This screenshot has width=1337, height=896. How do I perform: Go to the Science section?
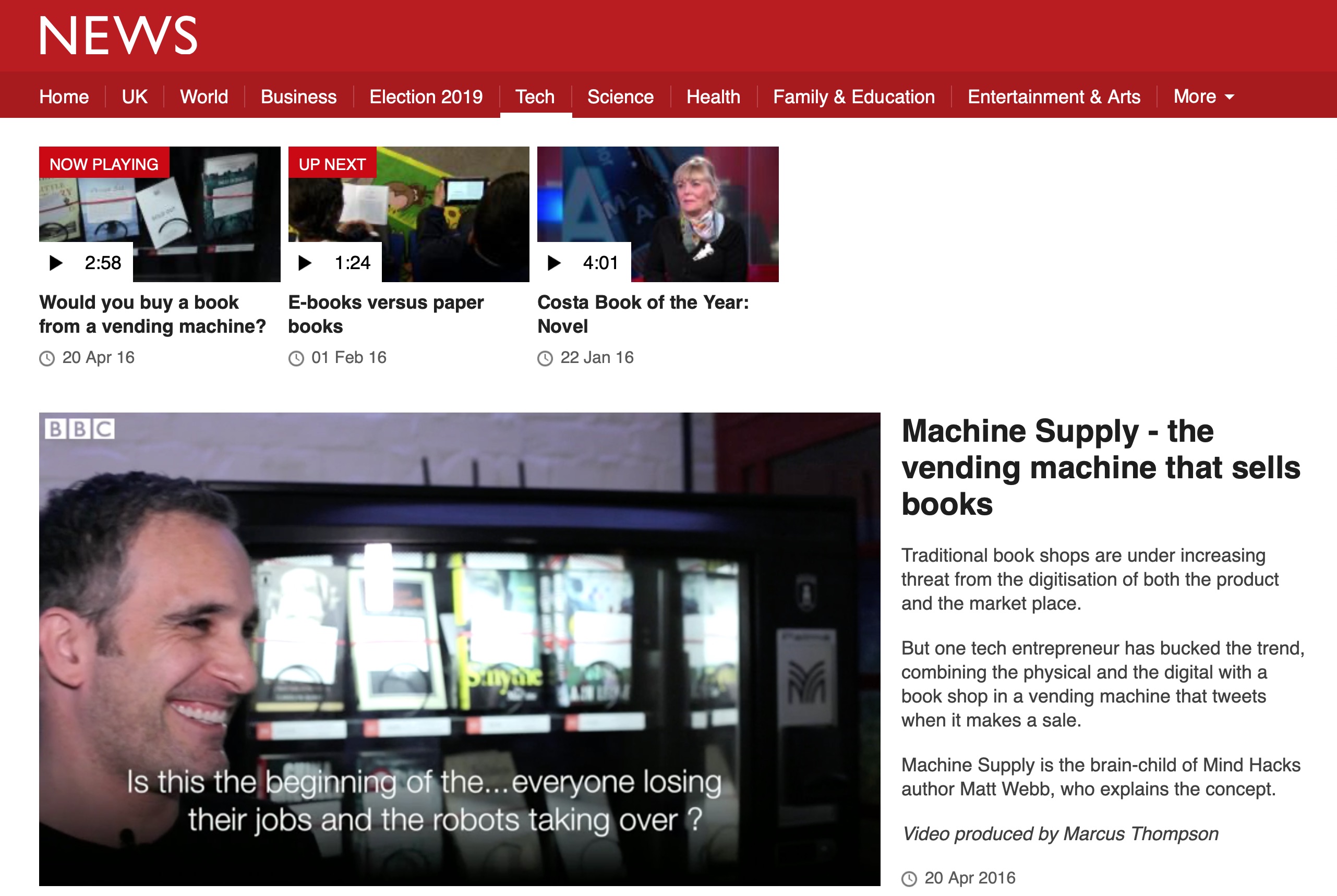click(620, 96)
